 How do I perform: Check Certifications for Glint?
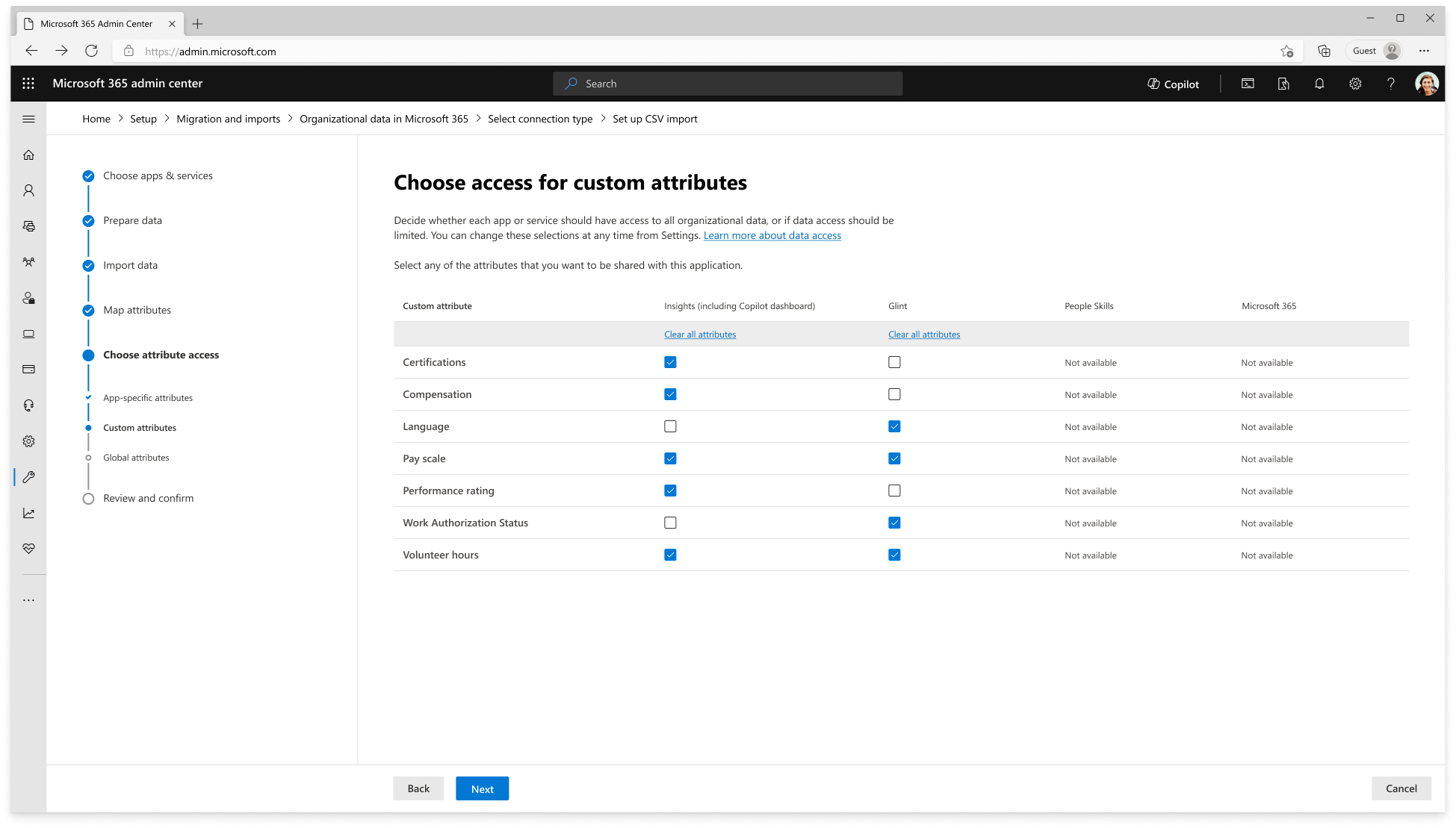(894, 362)
